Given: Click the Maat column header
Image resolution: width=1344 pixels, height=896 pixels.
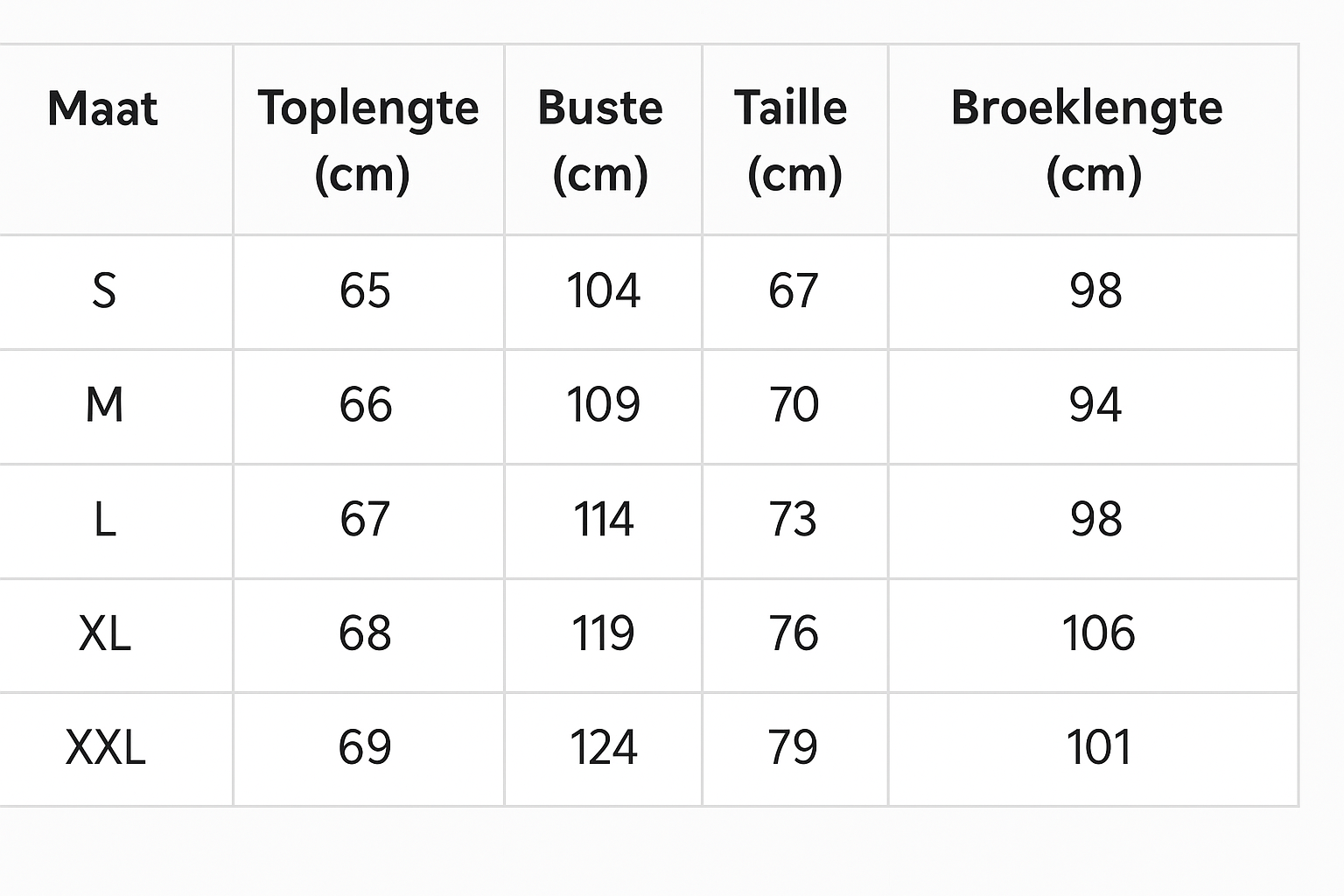Looking at the screenshot, I should 102,110.
